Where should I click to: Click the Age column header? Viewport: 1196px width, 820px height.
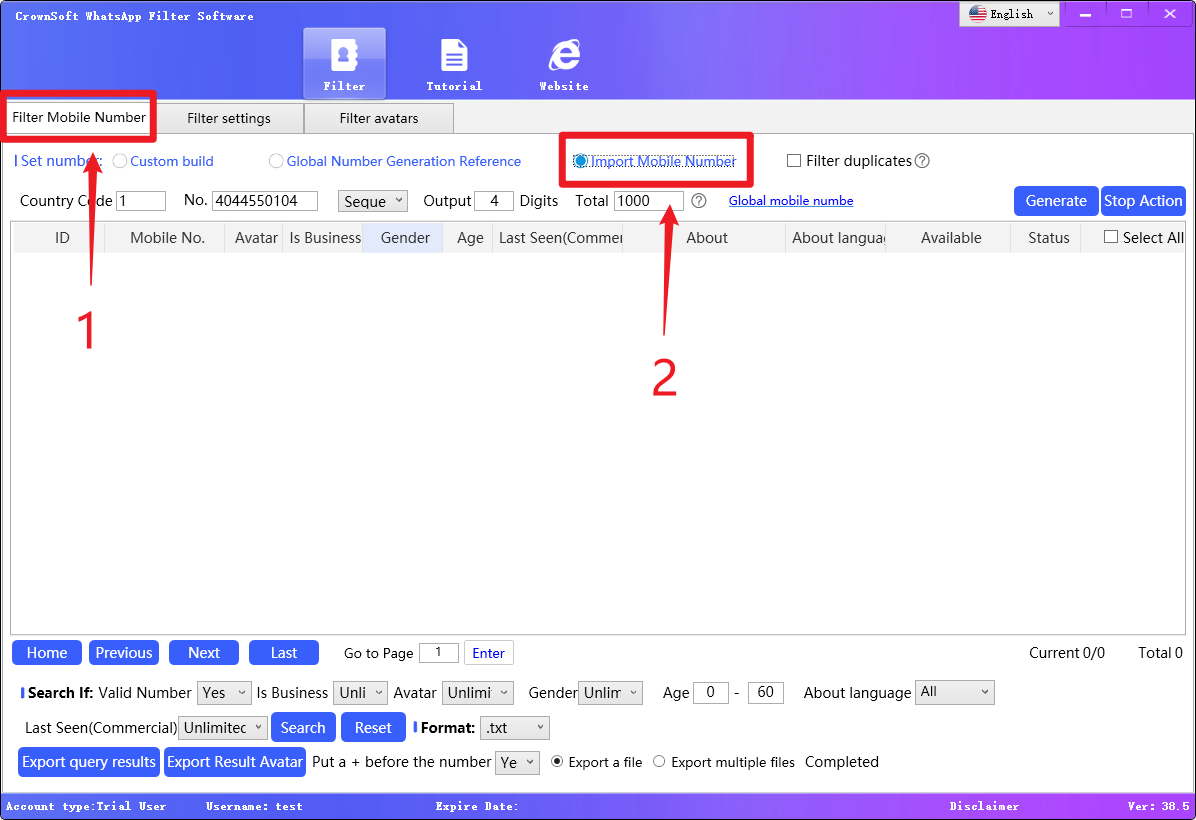[470, 238]
